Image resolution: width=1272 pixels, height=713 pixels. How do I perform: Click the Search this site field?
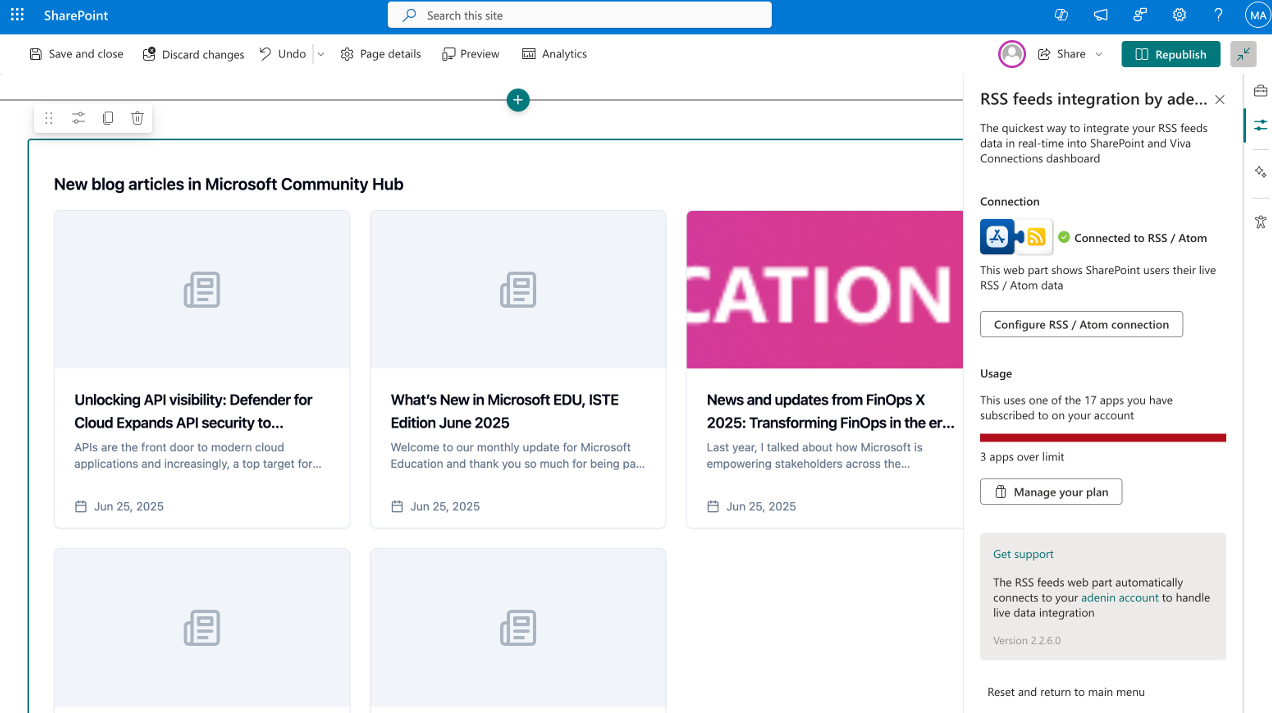580,15
